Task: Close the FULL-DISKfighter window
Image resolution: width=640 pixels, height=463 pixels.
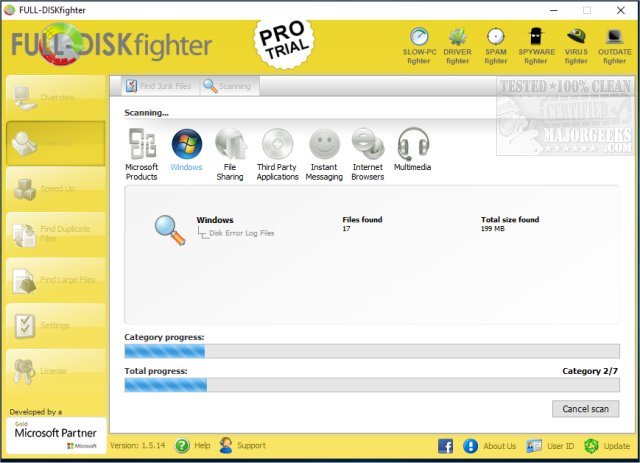Action: click(x=620, y=10)
